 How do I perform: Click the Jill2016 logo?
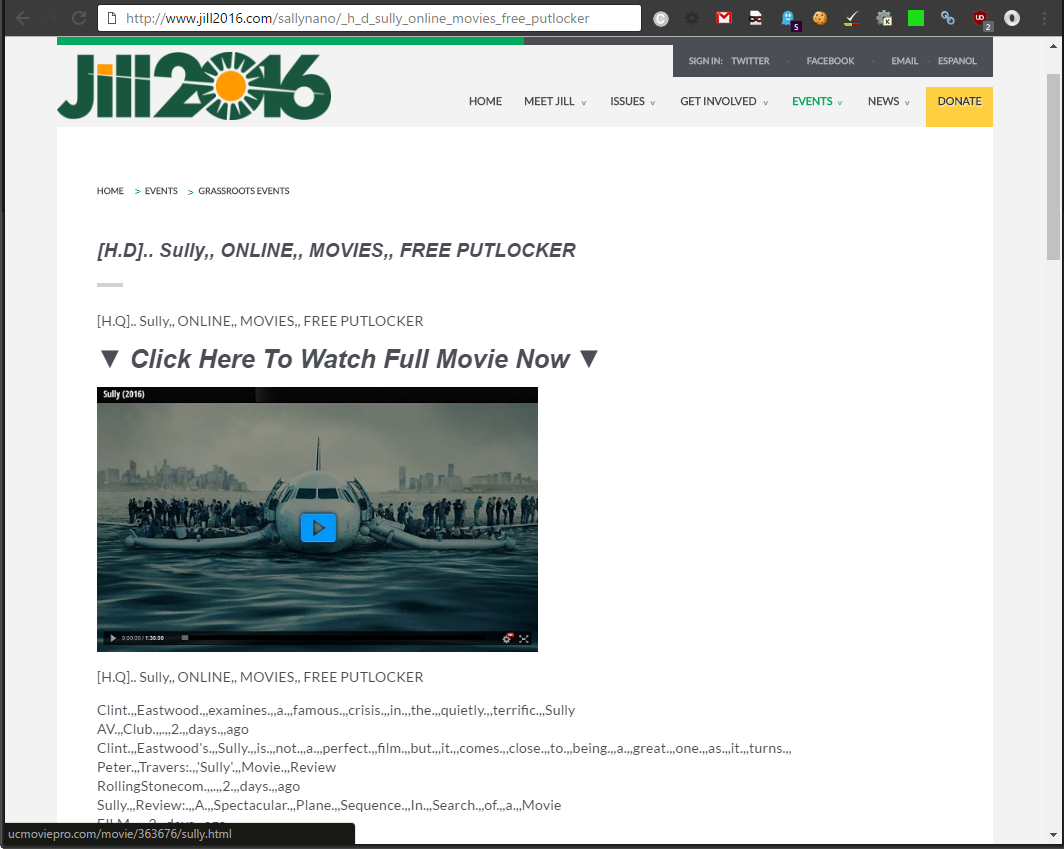coord(194,86)
